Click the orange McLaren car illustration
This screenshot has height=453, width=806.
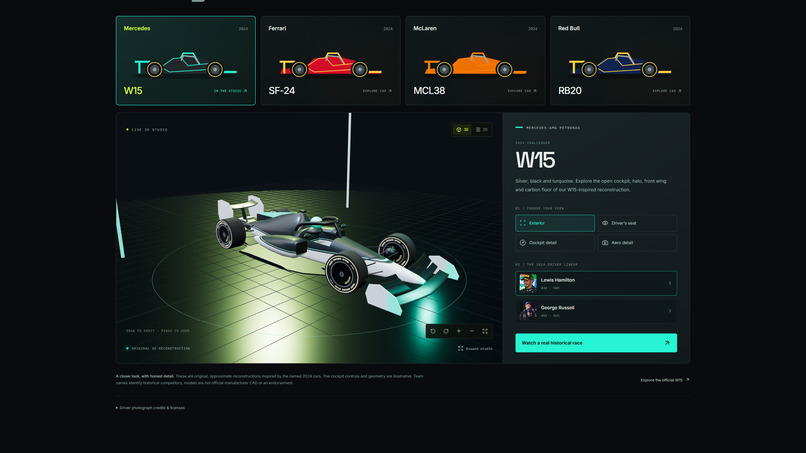(475, 65)
